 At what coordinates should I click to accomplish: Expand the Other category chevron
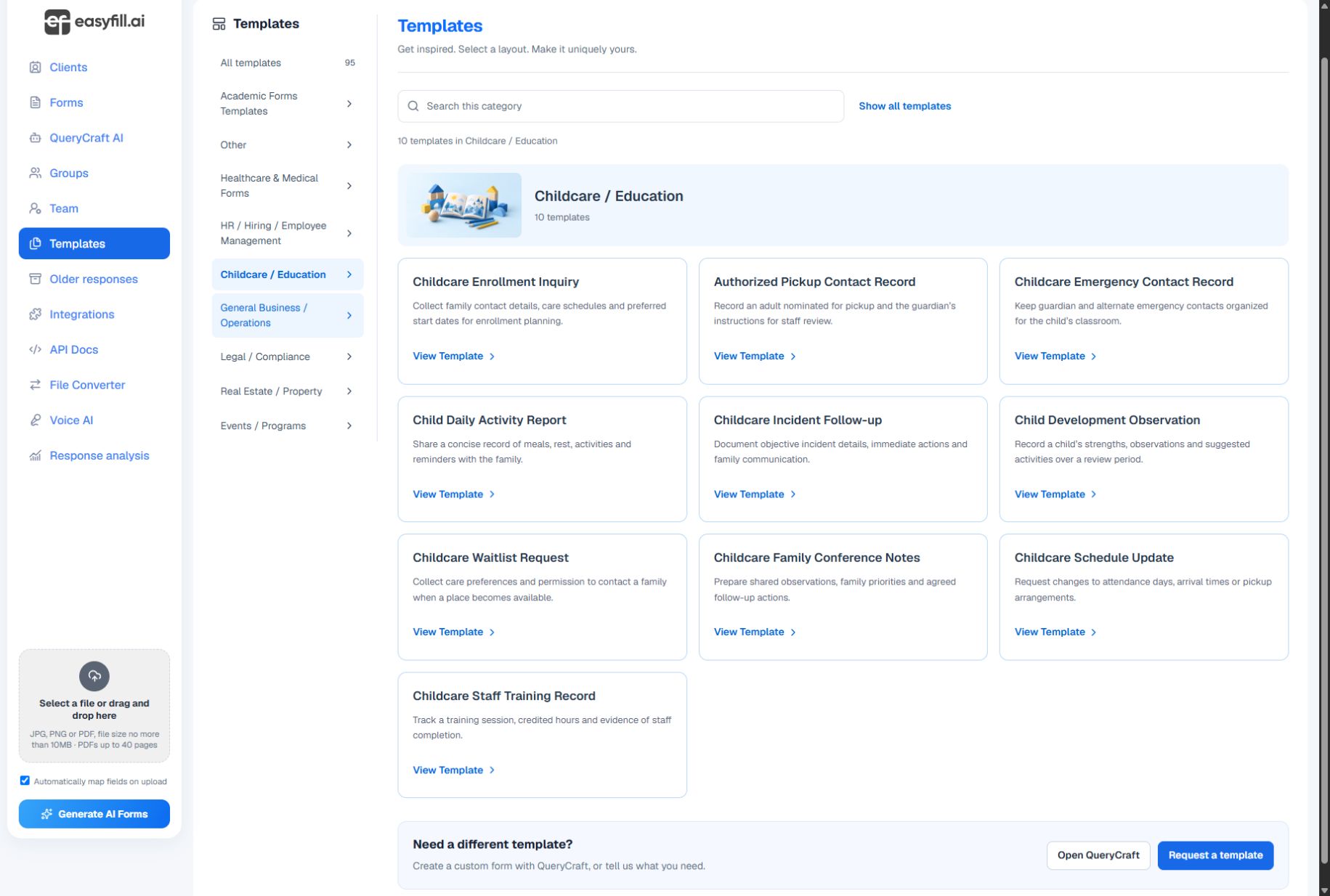(349, 145)
